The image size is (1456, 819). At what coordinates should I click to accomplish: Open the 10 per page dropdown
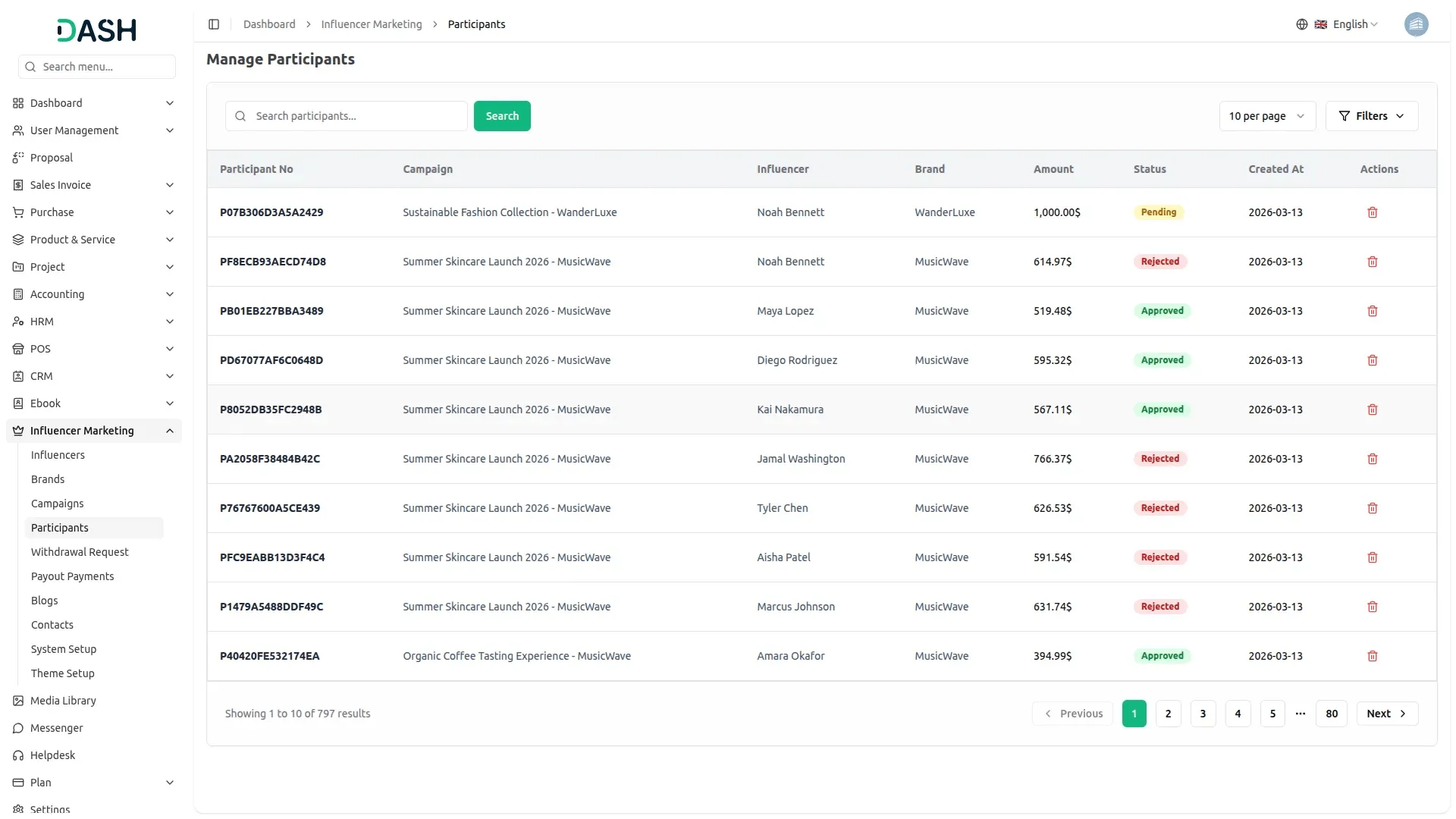[x=1266, y=116]
